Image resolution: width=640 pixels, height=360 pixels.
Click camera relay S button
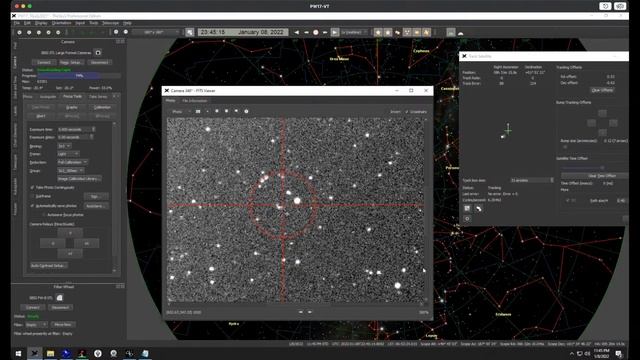pos(70,253)
